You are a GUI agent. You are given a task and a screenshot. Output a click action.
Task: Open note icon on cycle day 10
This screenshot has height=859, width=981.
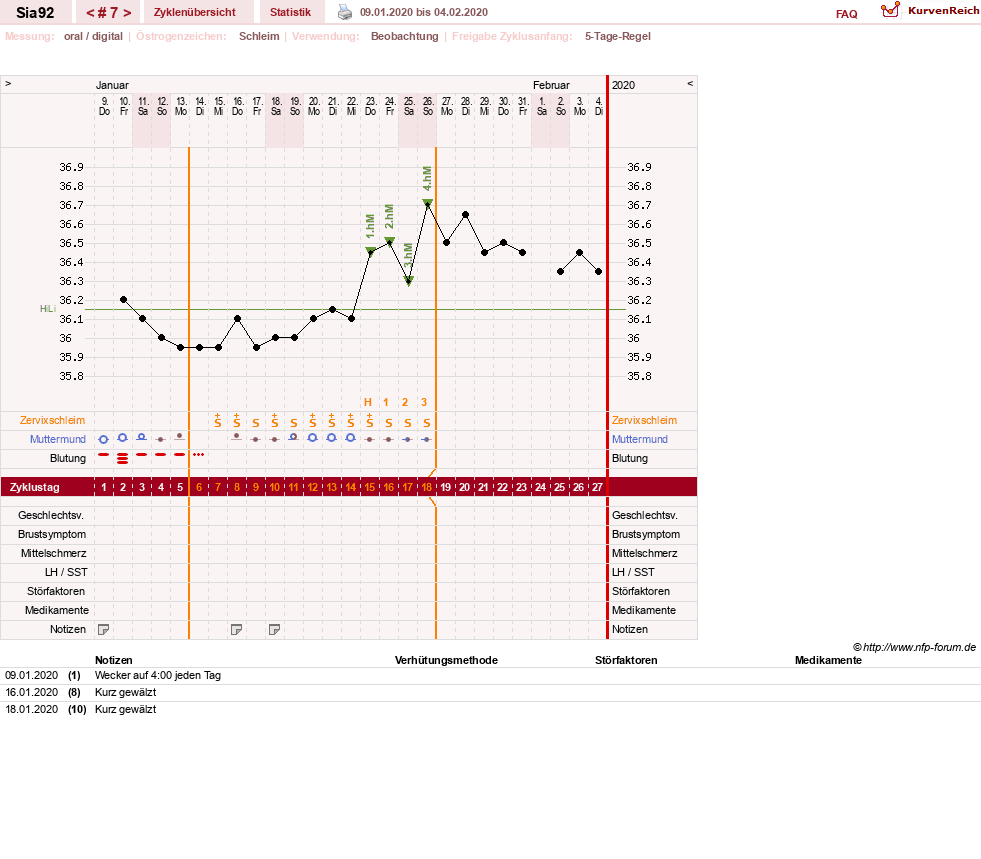pyautogui.click(x=274, y=629)
